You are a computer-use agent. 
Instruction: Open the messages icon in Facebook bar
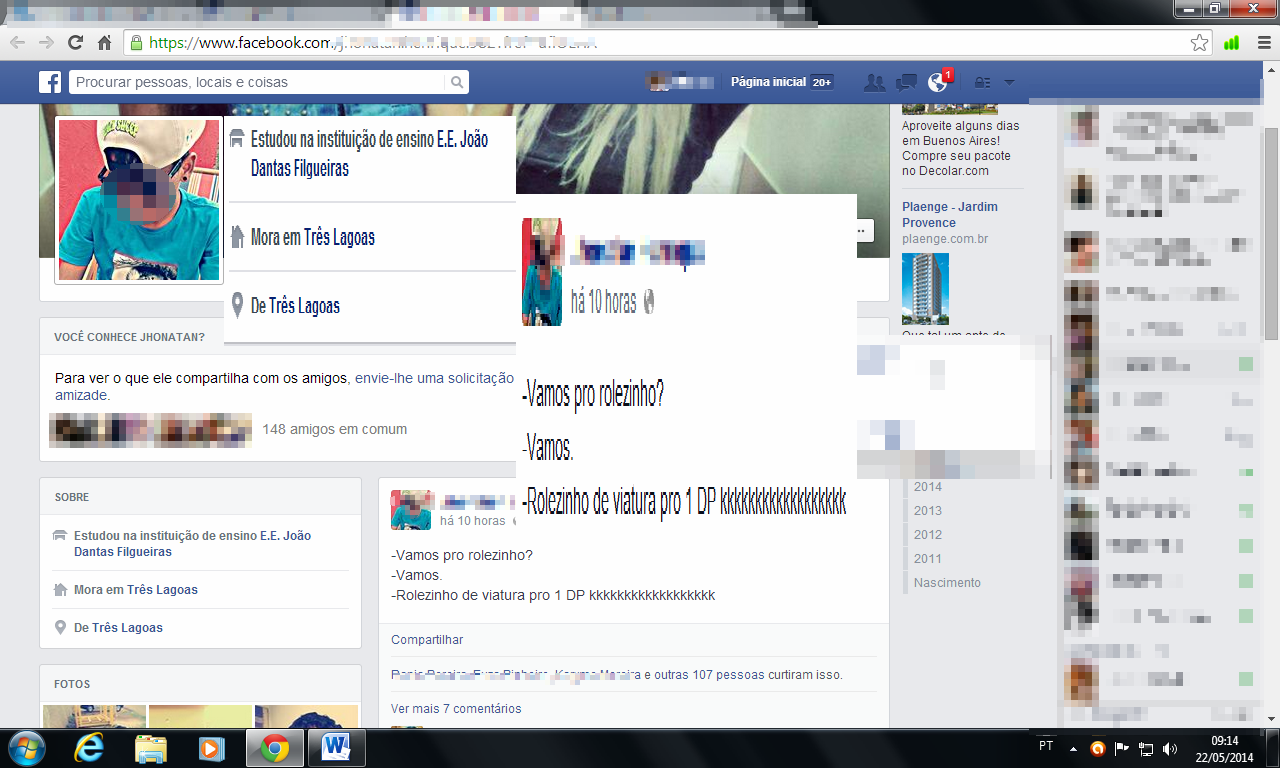pyautogui.click(x=906, y=82)
